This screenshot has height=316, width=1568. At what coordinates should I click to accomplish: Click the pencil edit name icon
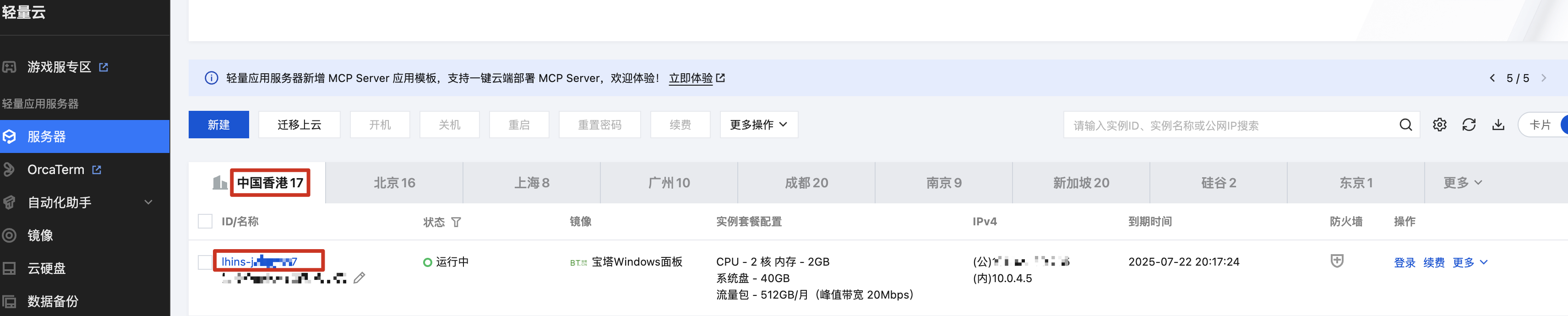360,278
